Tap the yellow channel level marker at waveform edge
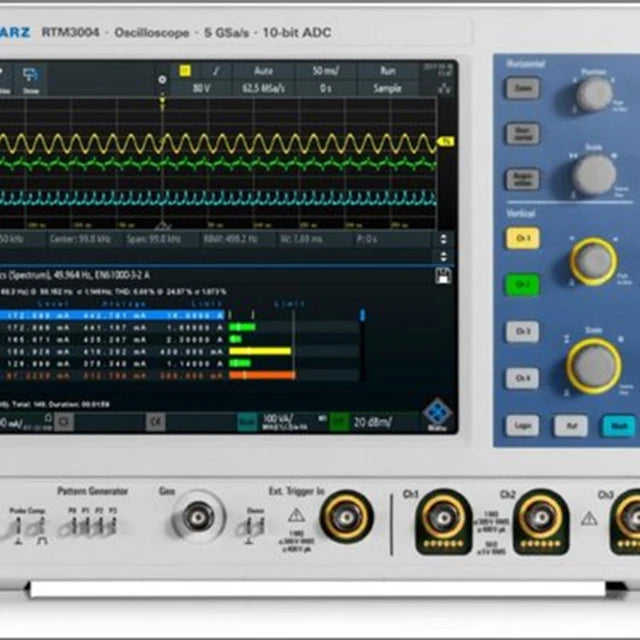Screen dimensions: 640x640 (446, 142)
